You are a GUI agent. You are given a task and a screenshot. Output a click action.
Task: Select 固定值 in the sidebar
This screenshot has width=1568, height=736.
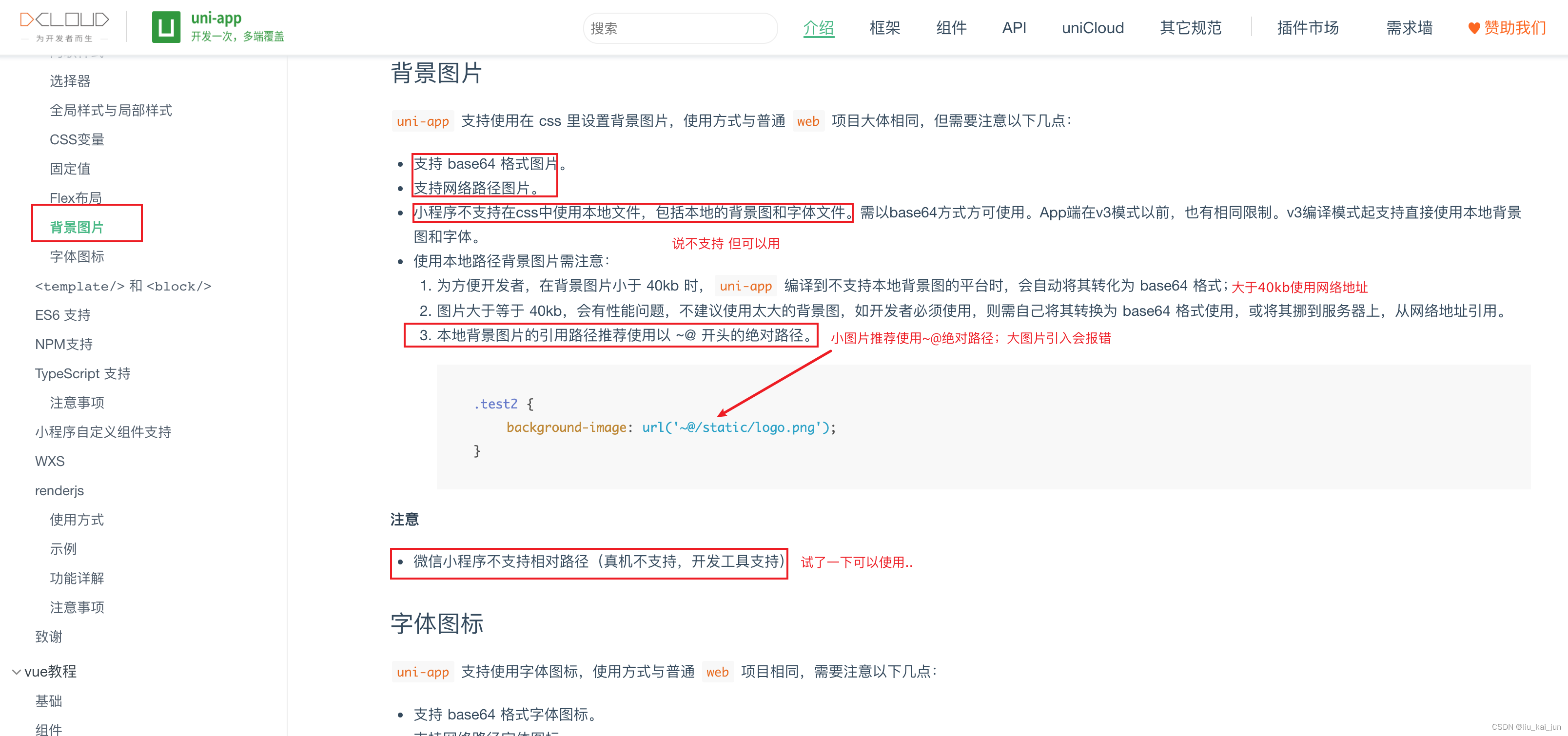(70, 169)
